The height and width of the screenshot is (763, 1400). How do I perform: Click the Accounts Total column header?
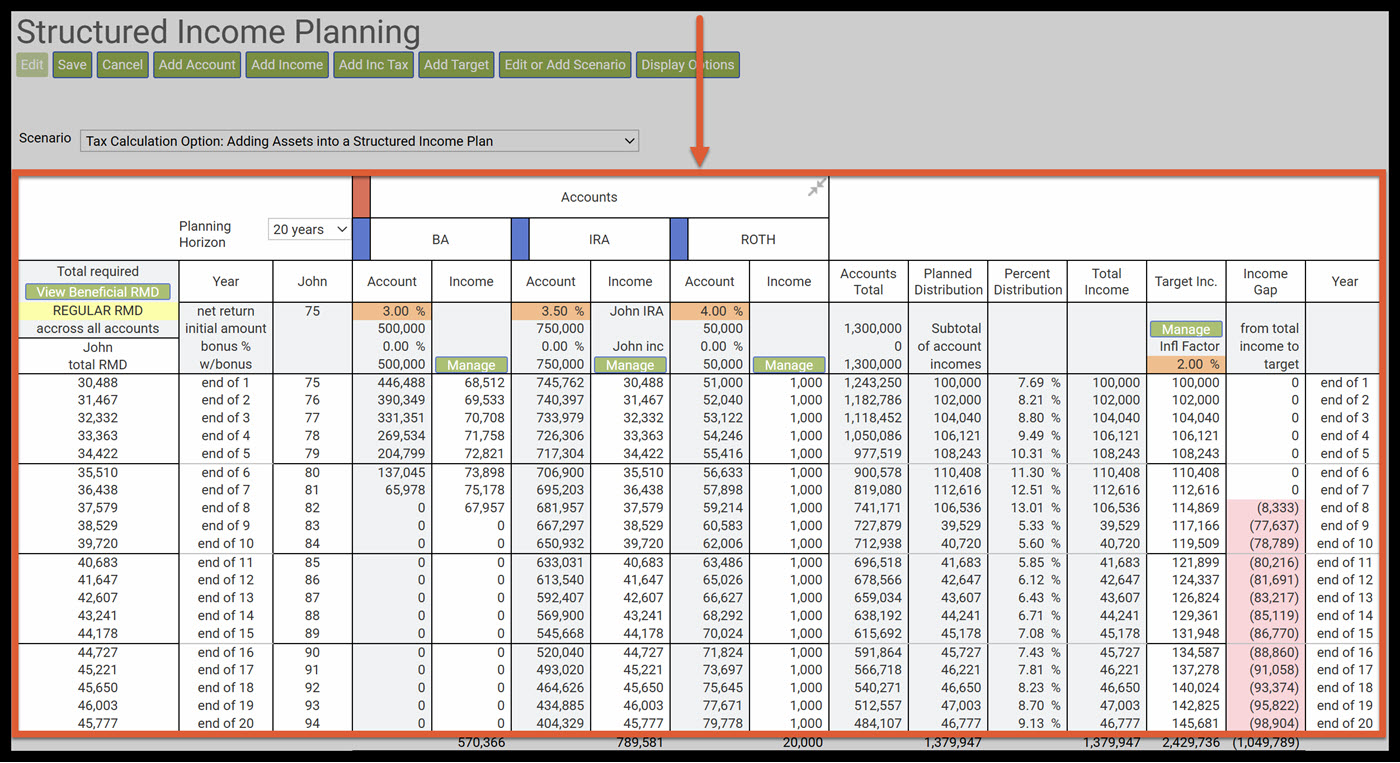coord(868,281)
